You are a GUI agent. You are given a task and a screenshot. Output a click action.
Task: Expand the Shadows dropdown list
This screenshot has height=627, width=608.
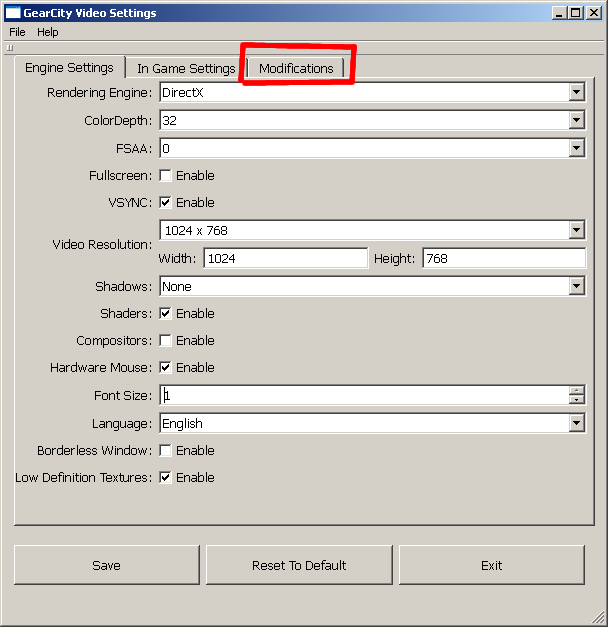pos(576,287)
